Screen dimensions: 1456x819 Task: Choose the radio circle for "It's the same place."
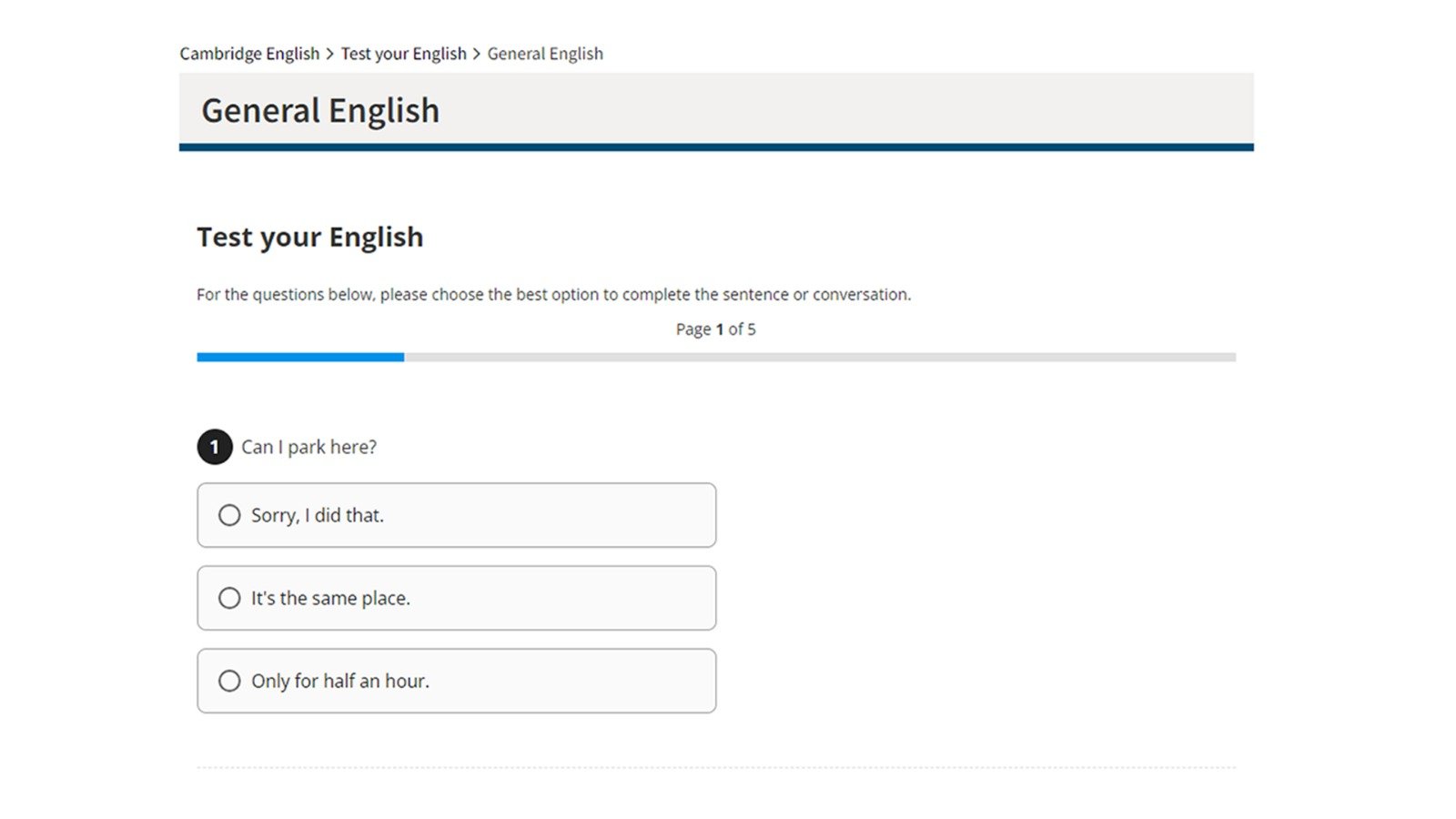point(229,598)
